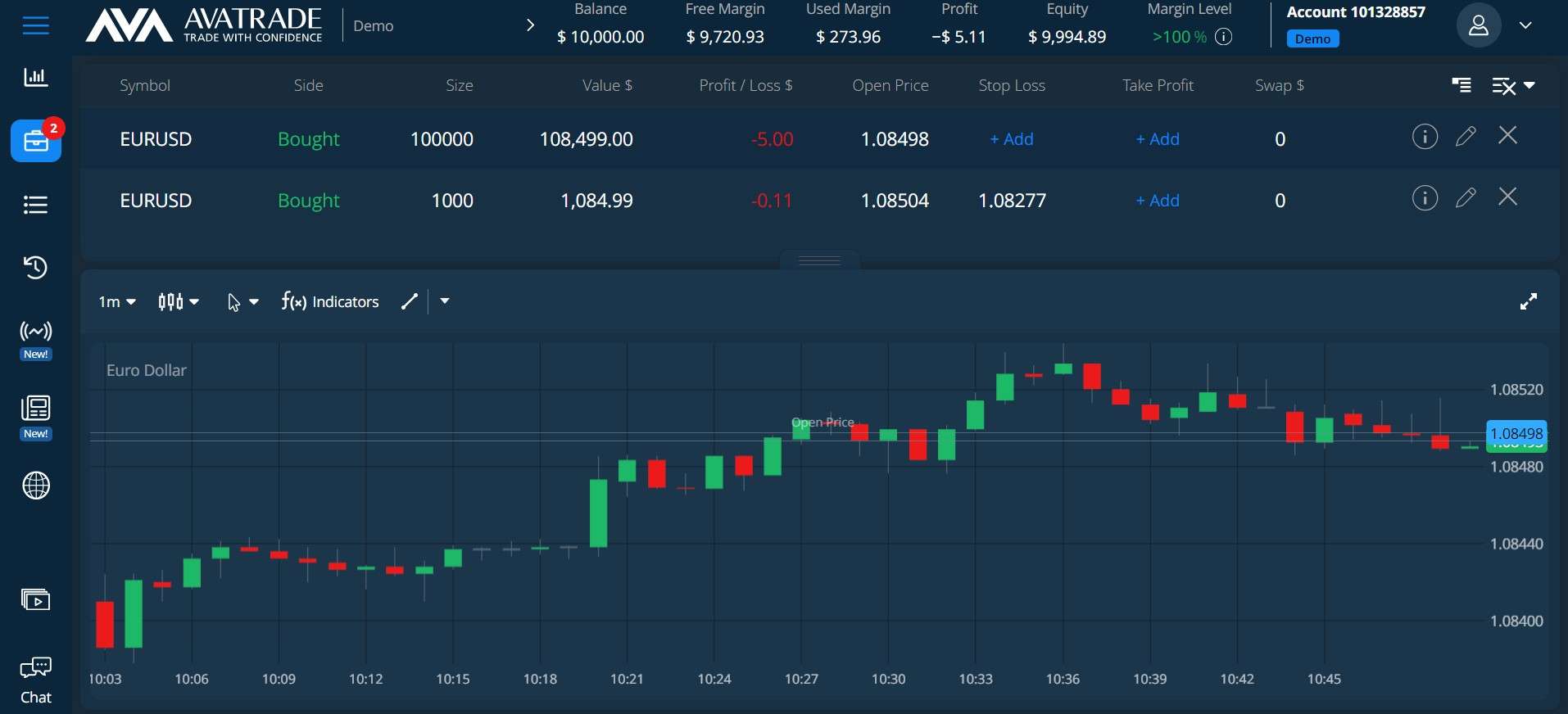Click the stop loss value 1.08277

(1012, 201)
